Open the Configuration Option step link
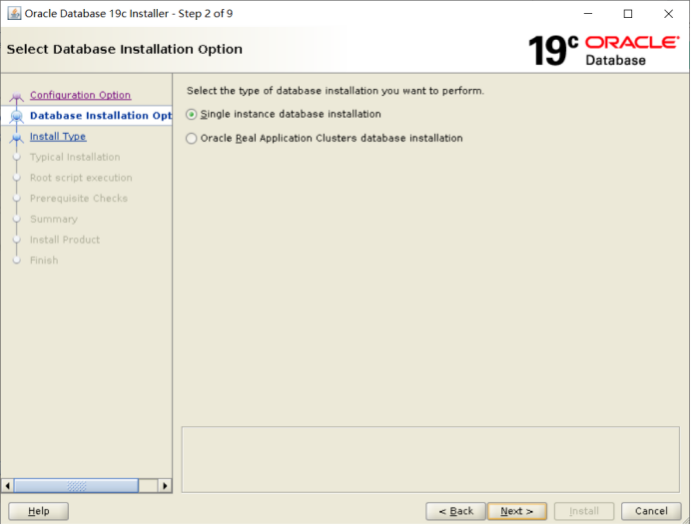The width and height of the screenshot is (692, 526). coord(80,95)
